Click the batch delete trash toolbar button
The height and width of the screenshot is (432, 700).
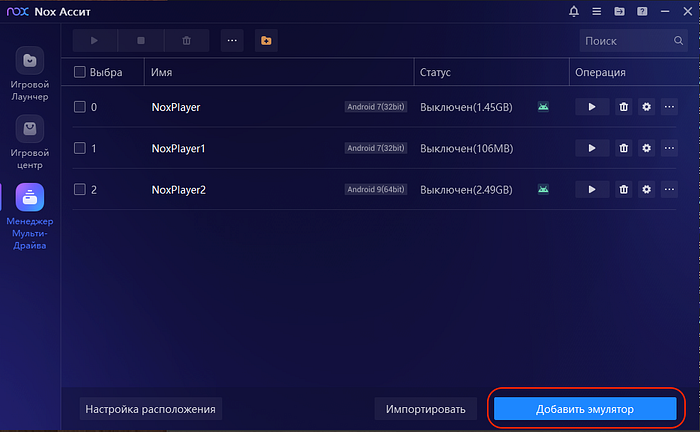tap(187, 41)
